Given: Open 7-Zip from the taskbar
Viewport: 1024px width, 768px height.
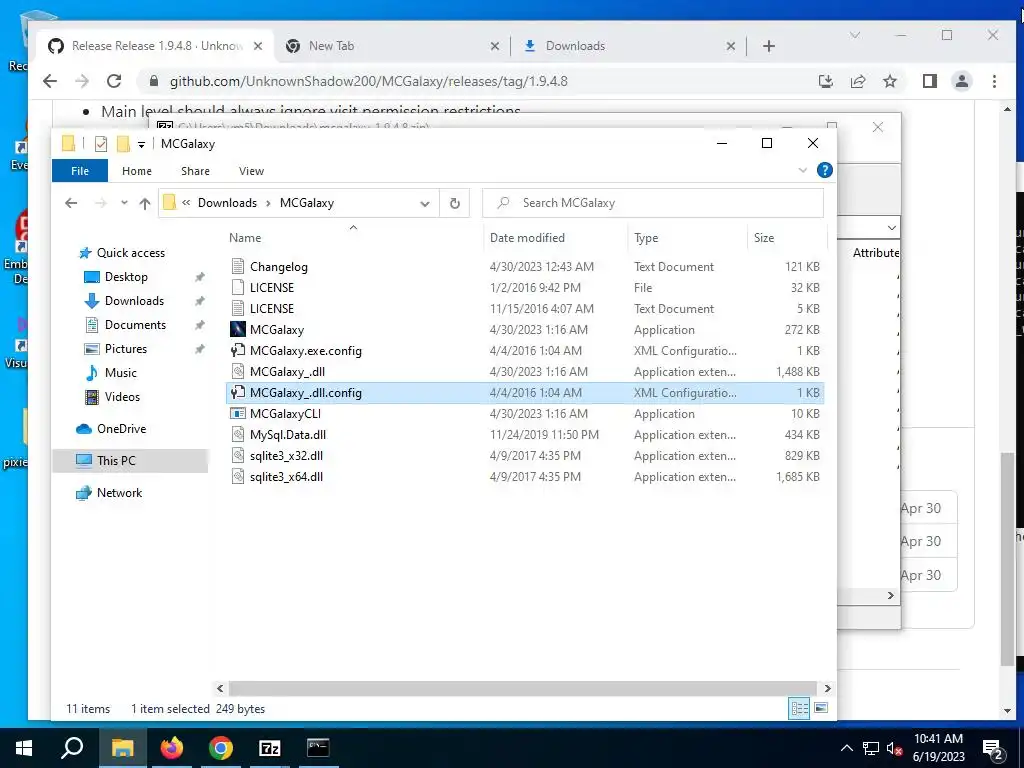Looking at the screenshot, I should pyautogui.click(x=269, y=748).
